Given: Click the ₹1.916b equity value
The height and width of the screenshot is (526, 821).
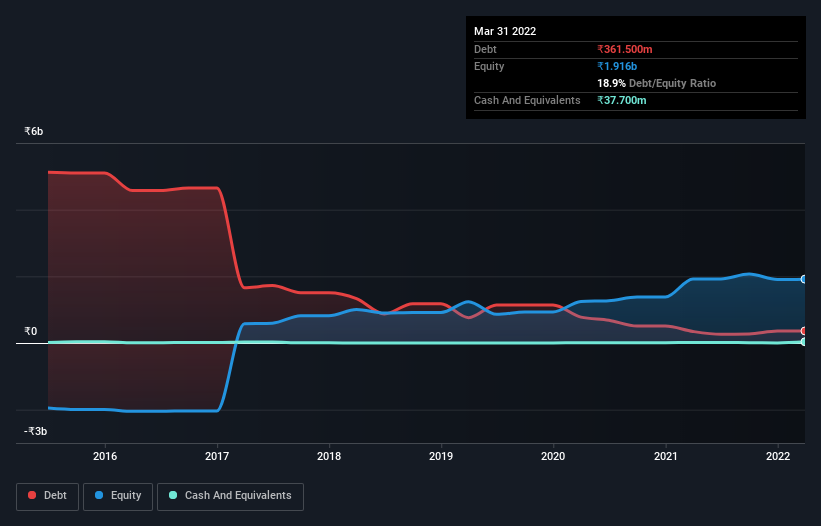Looking at the screenshot, I should (x=617, y=66).
